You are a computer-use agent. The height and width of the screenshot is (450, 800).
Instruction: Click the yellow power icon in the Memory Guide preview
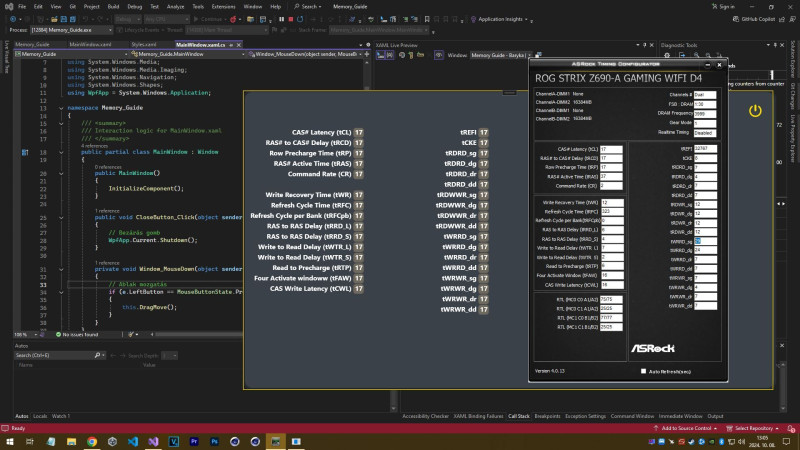point(755,111)
